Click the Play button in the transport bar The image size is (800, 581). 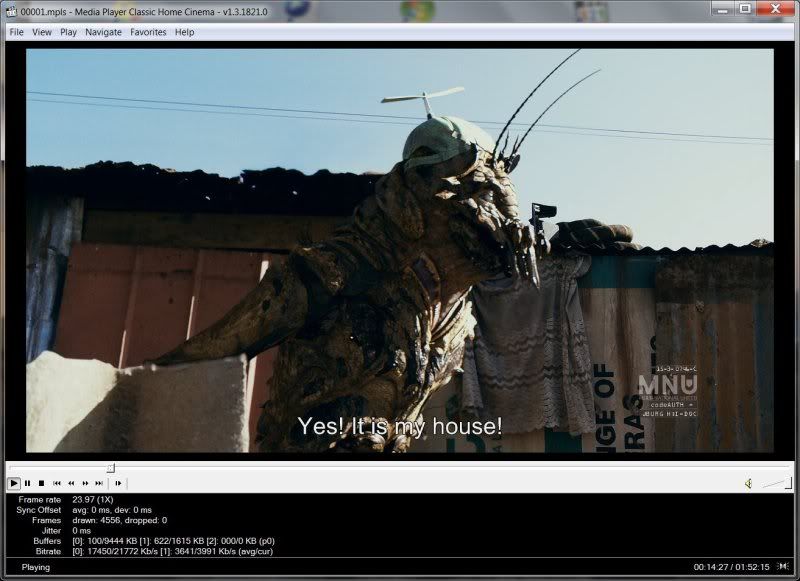(14, 483)
